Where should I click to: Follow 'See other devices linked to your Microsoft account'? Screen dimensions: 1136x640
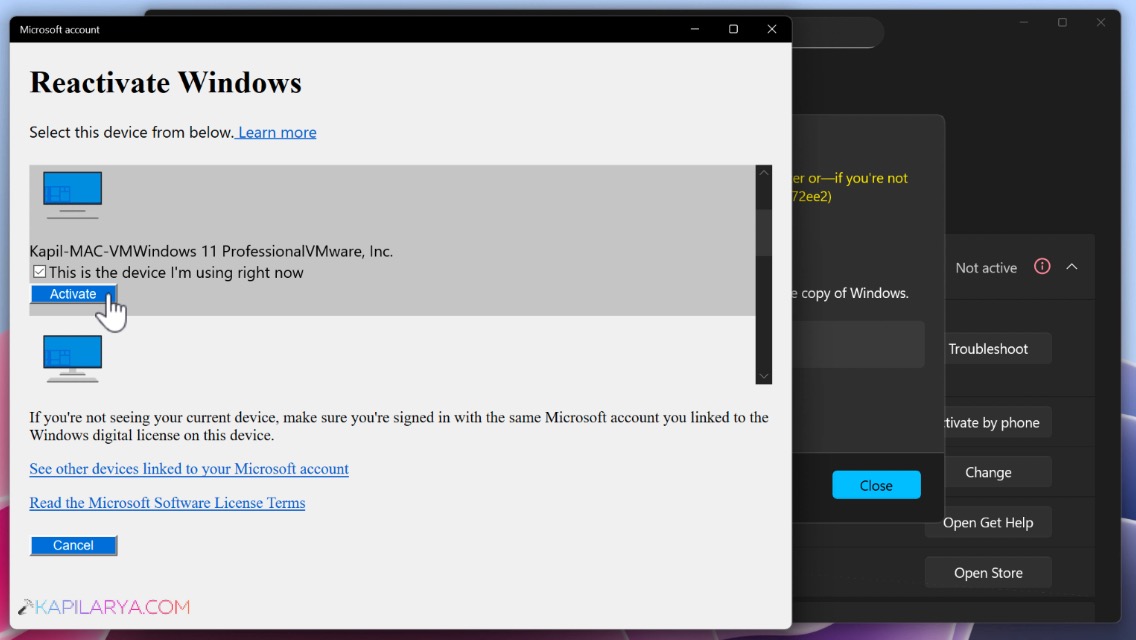pyautogui.click(x=188, y=468)
